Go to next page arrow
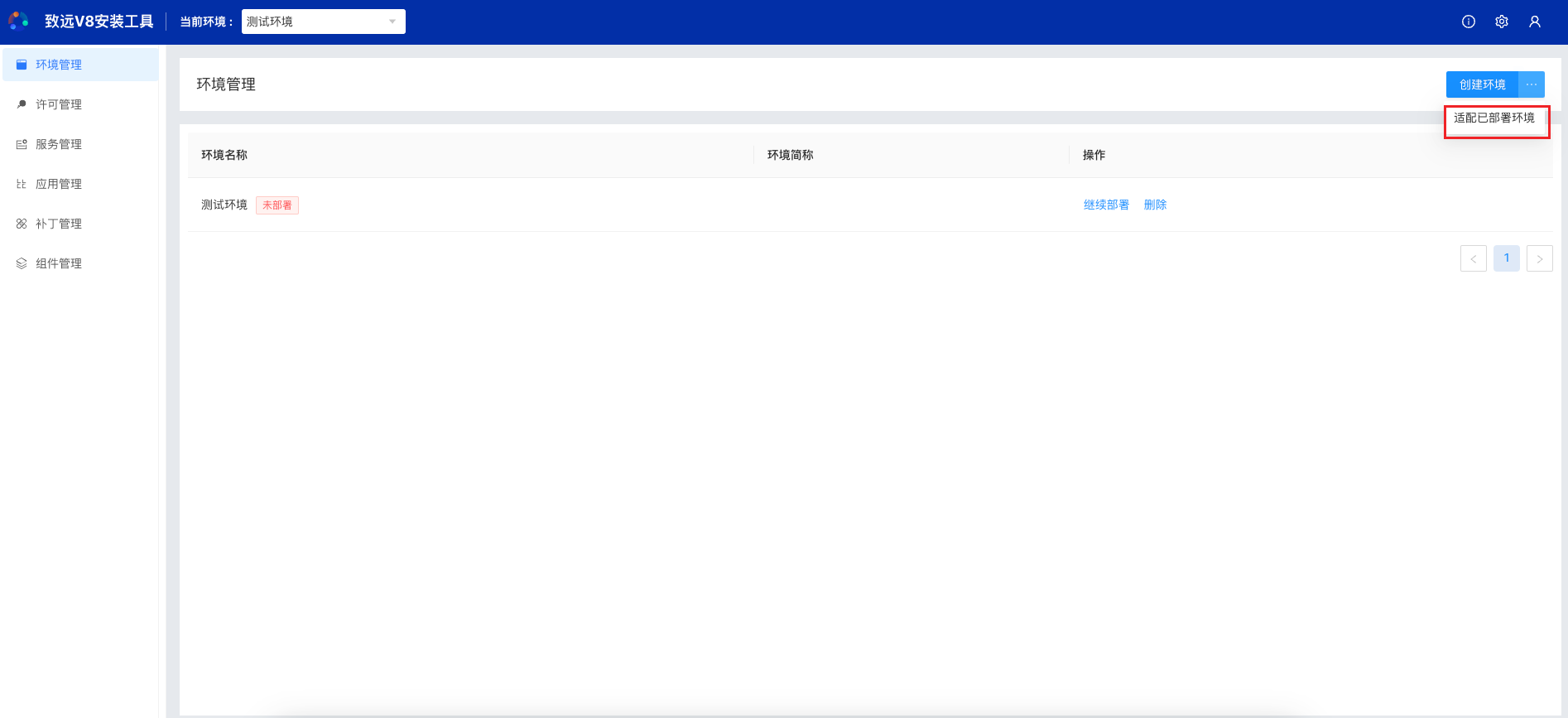This screenshot has width=1568, height=718. [1540, 258]
